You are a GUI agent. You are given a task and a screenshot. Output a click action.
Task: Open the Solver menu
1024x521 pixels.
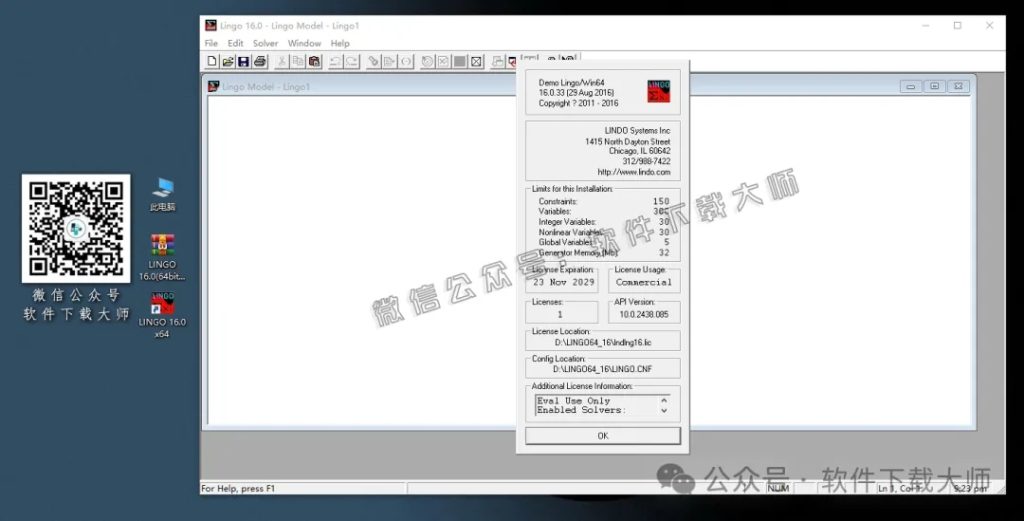point(265,43)
